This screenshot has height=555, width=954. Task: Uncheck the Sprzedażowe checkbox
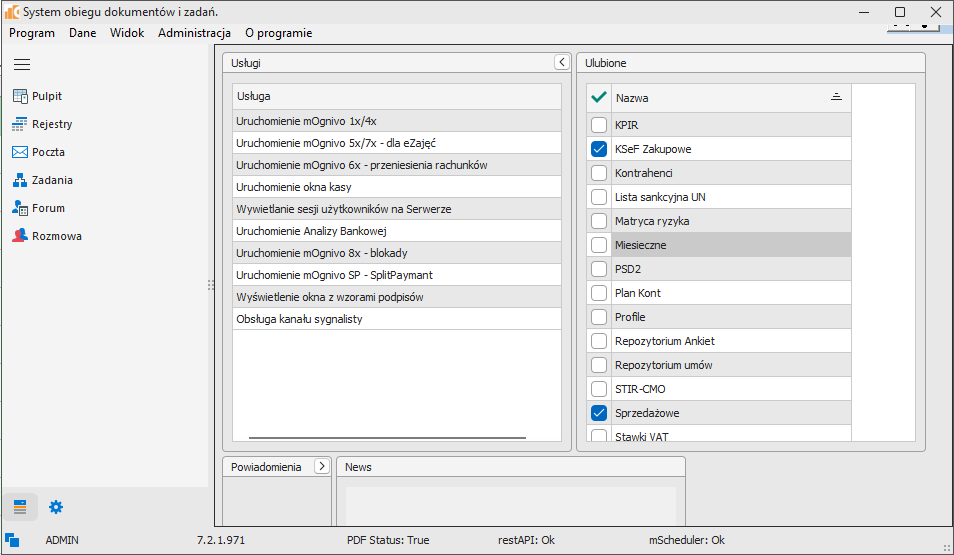coord(599,413)
